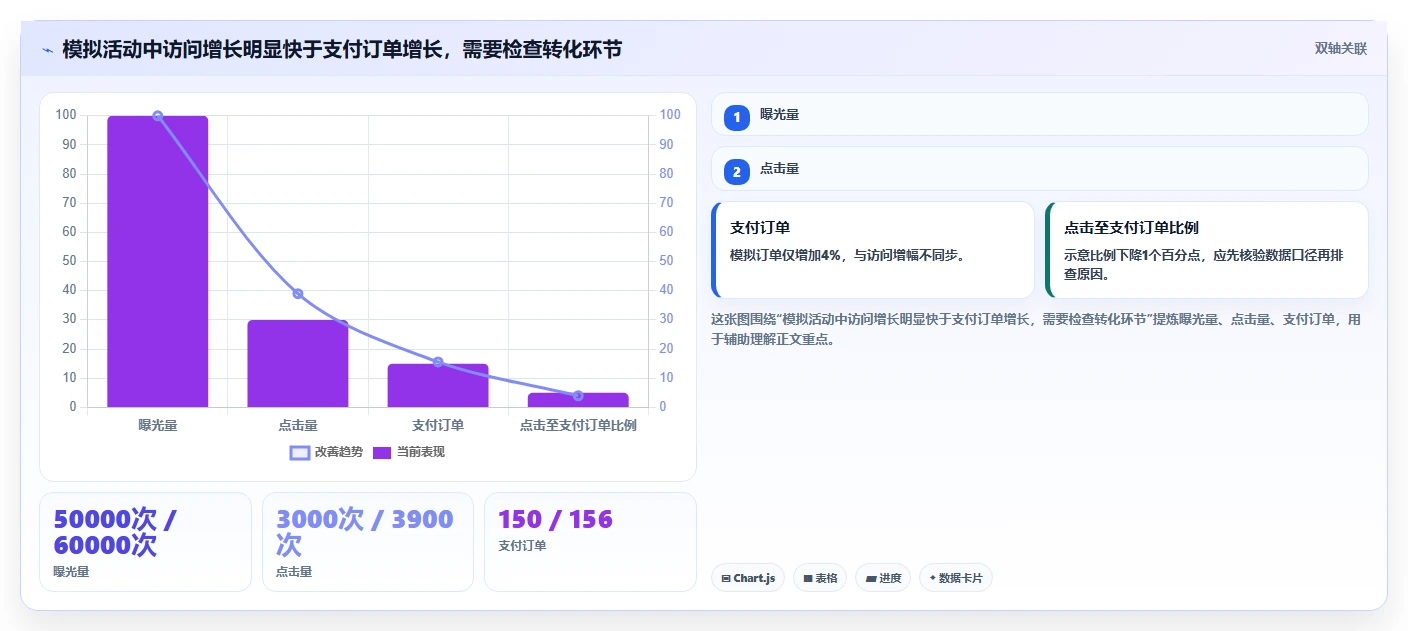The image size is (1408, 631).
Task: Open the 50000次 / 60000次 stat card
Action: click(x=145, y=542)
